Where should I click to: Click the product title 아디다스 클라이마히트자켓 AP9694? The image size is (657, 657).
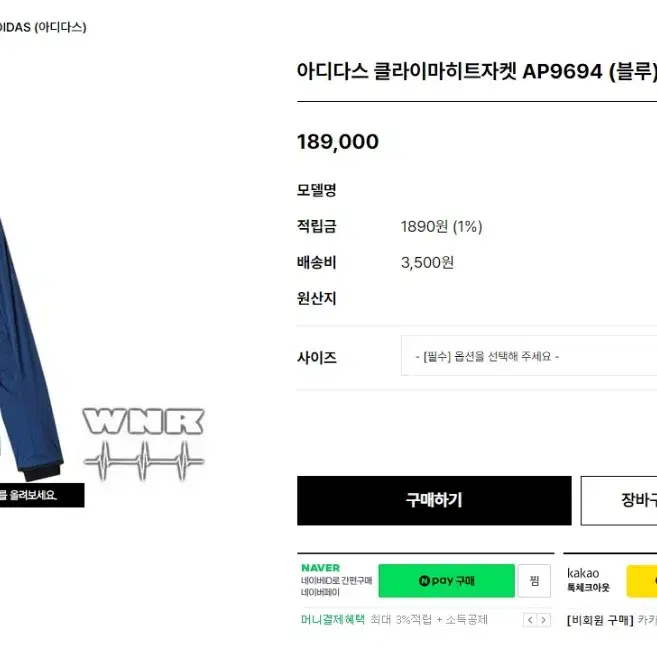[449, 71]
